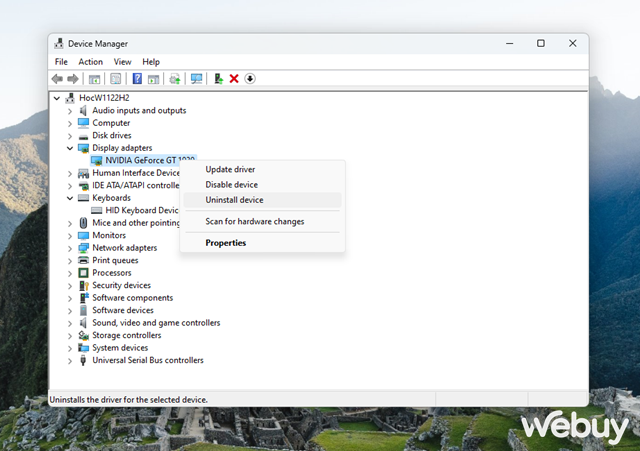Image resolution: width=640 pixels, height=451 pixels.
Task: Click the Properties toolbar icon
Action: (116, 79)
